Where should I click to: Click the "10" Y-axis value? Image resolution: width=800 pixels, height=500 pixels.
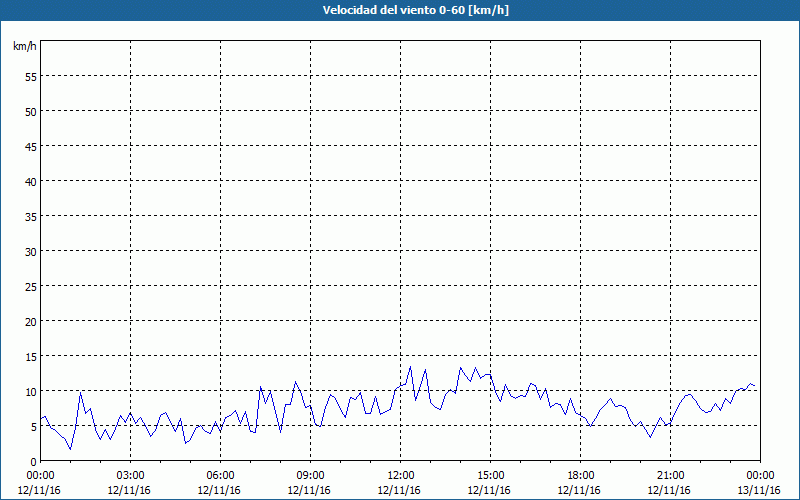click(31, 391)
